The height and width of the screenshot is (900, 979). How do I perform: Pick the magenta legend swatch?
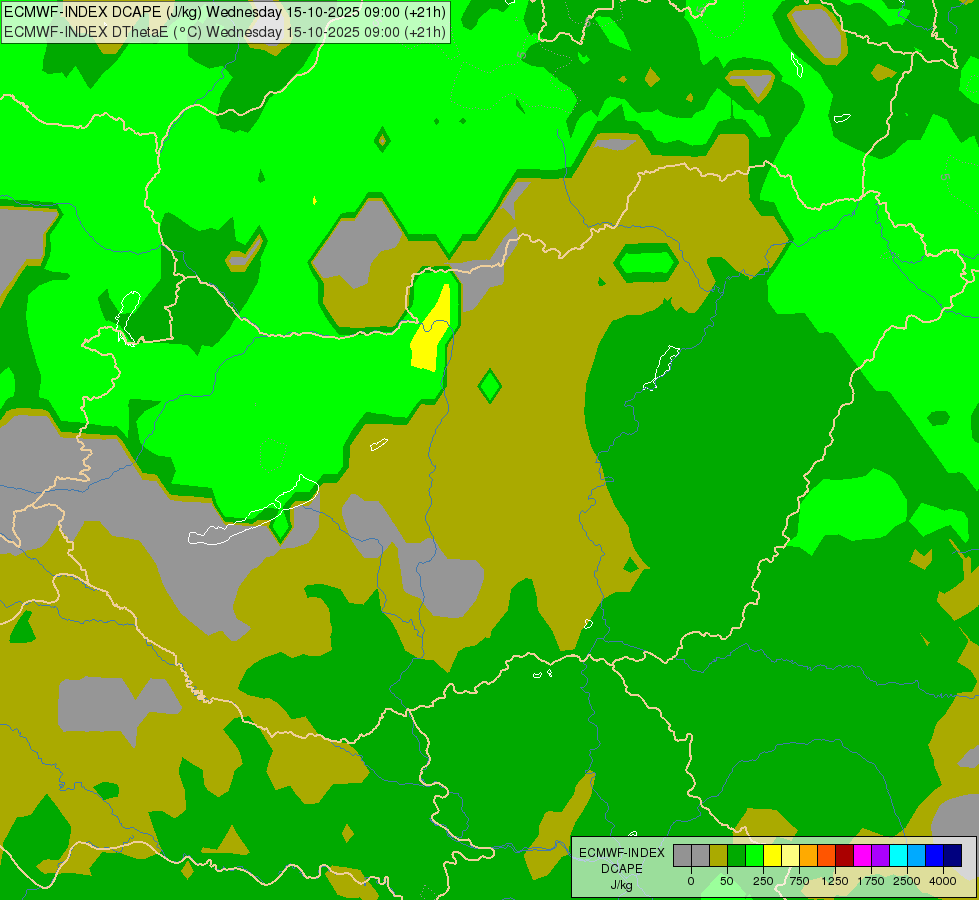(862, 855)
